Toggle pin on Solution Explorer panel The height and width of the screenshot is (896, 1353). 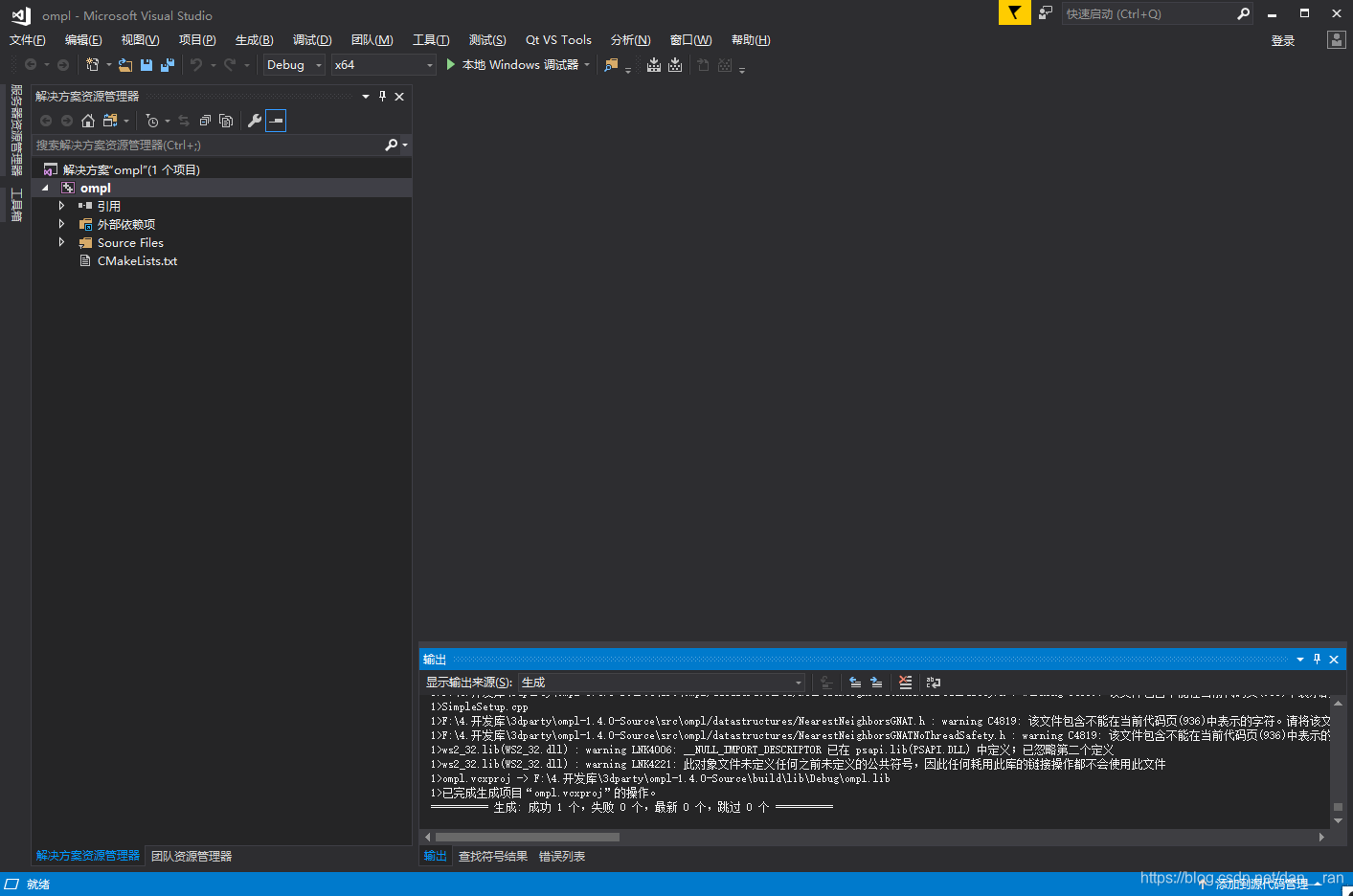[382, 96]
